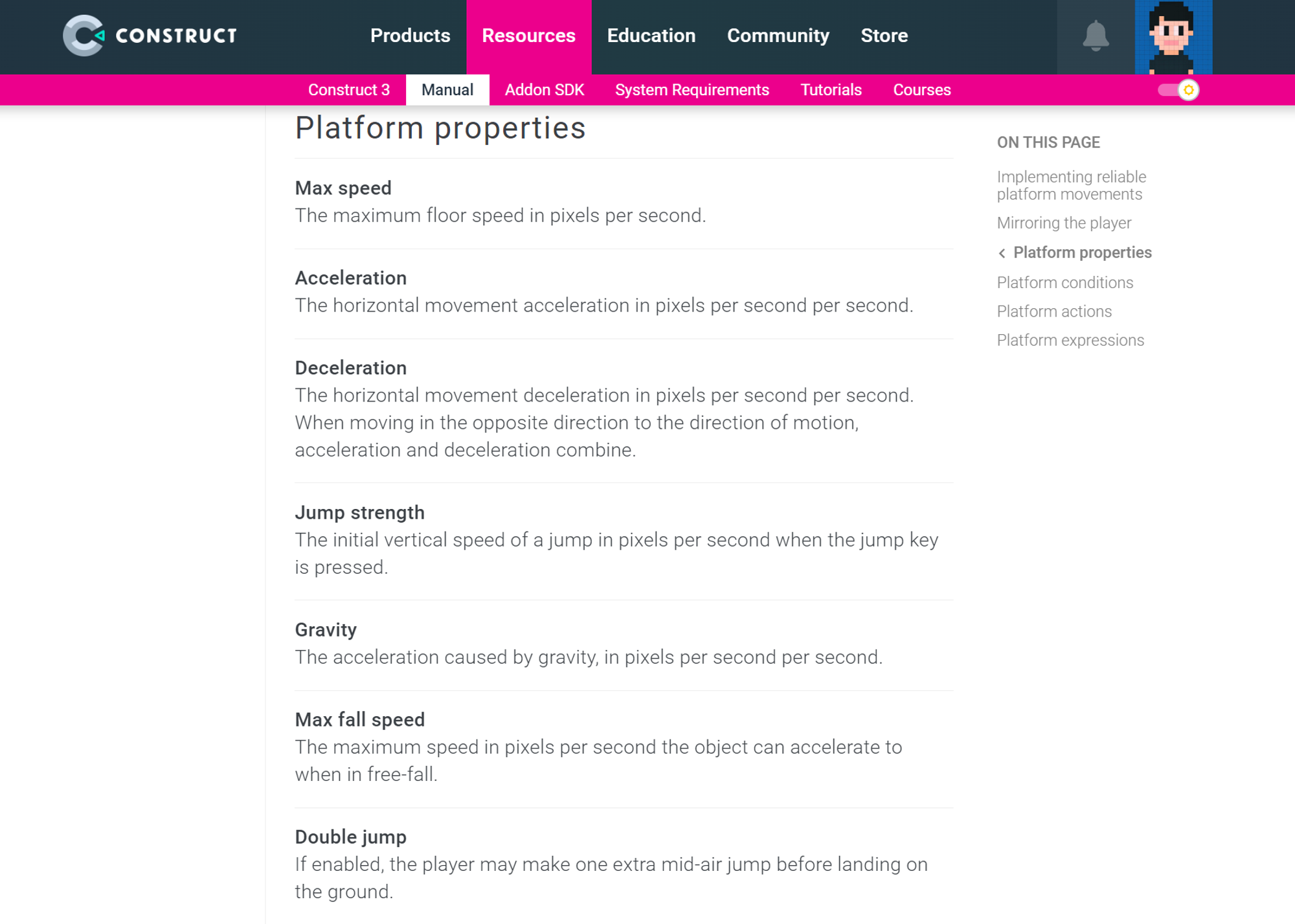Open the Courses section

[921, 90]
